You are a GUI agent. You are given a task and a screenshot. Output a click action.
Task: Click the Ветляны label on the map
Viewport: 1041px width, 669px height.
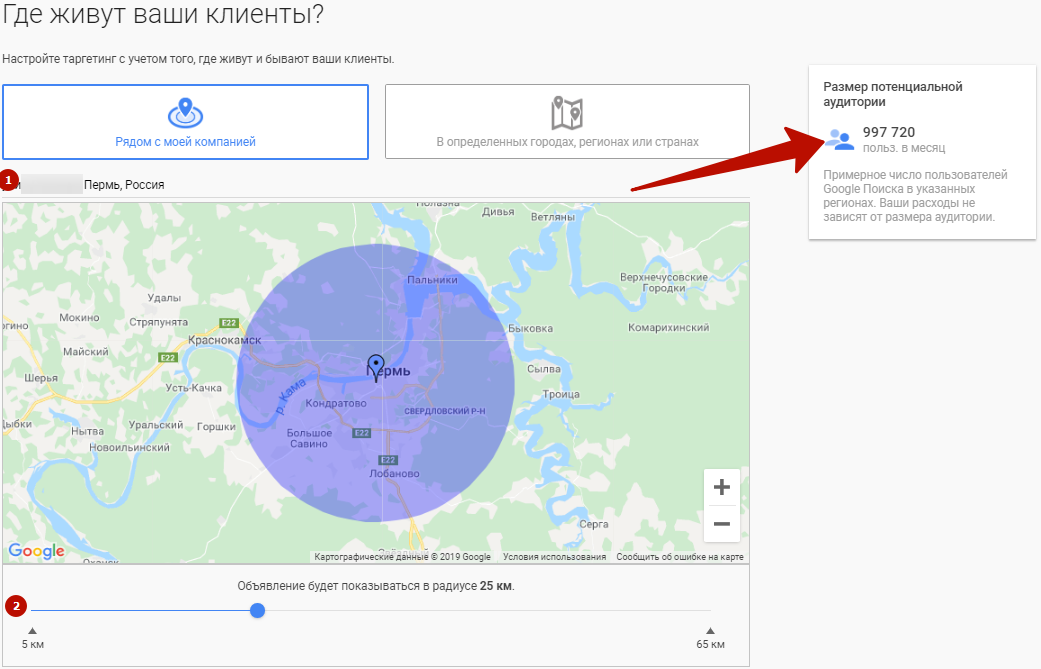tap(552, 217)
